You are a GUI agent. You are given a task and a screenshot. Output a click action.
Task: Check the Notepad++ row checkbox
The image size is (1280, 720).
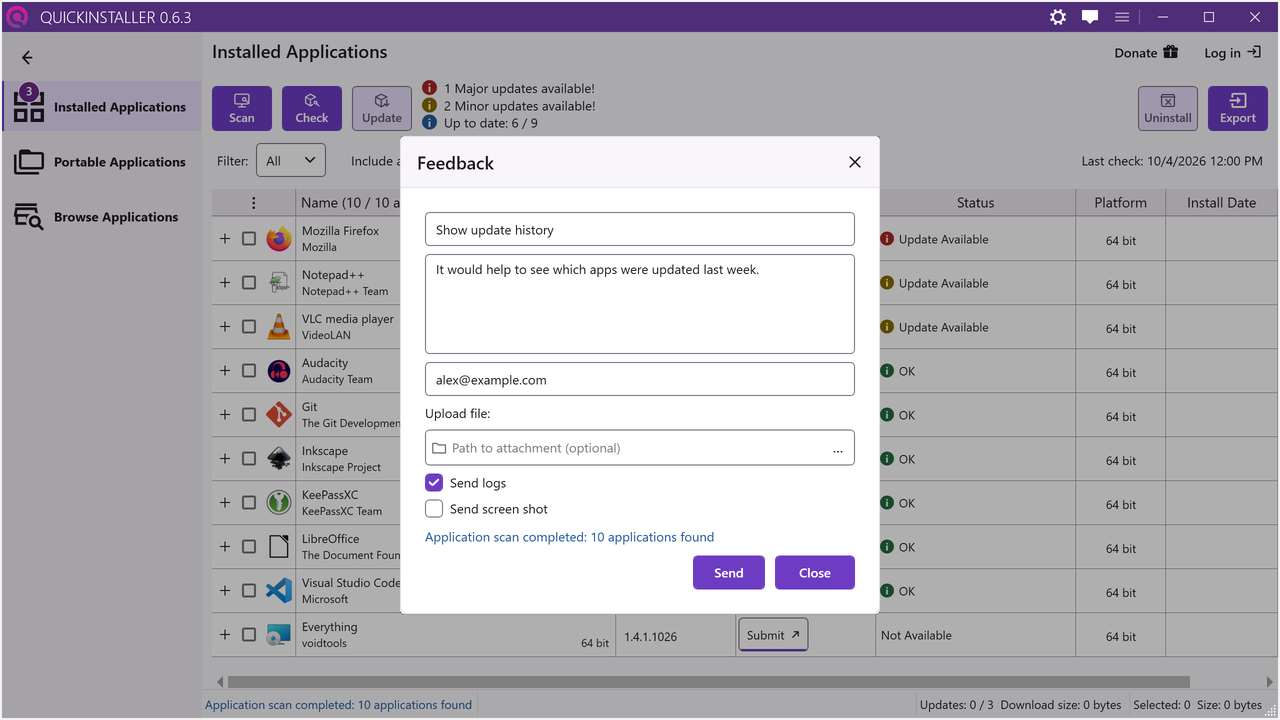[249, 283]
